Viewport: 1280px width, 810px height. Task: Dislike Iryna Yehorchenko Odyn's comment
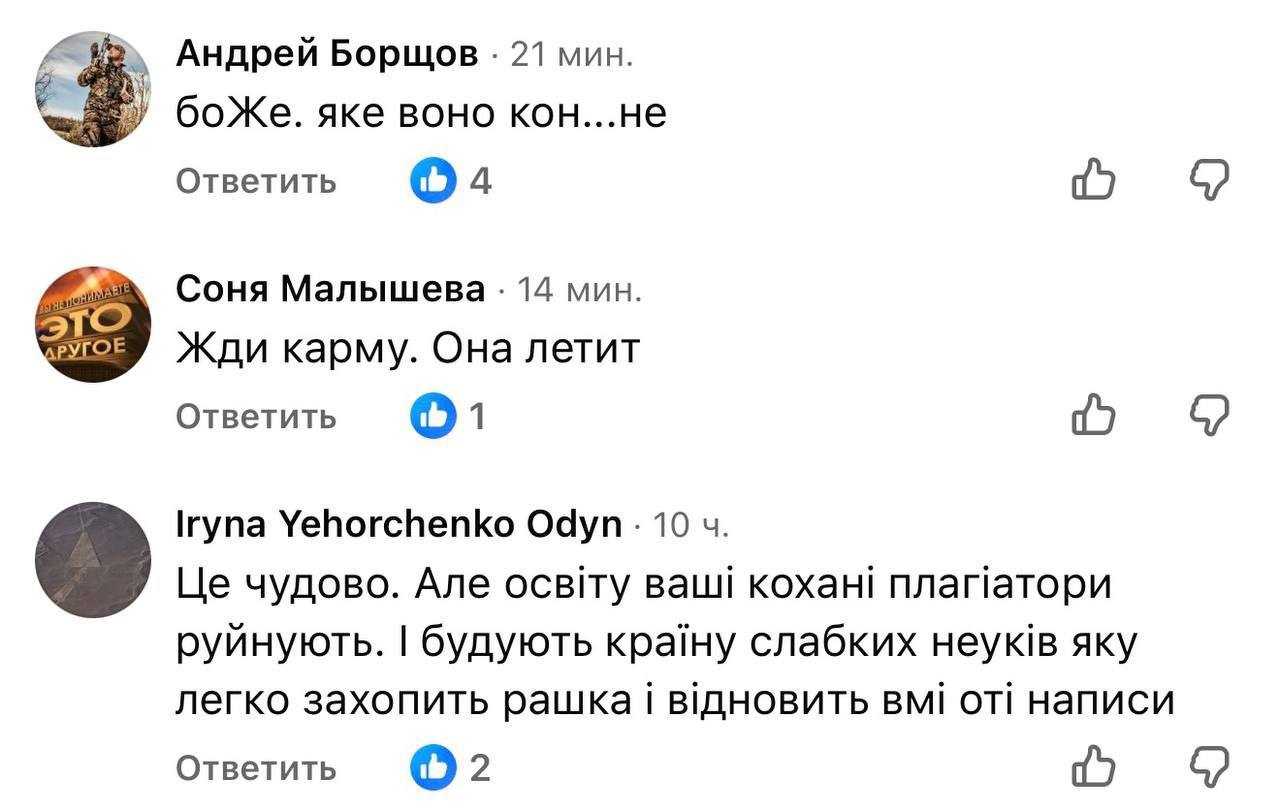coord(1208,767)
